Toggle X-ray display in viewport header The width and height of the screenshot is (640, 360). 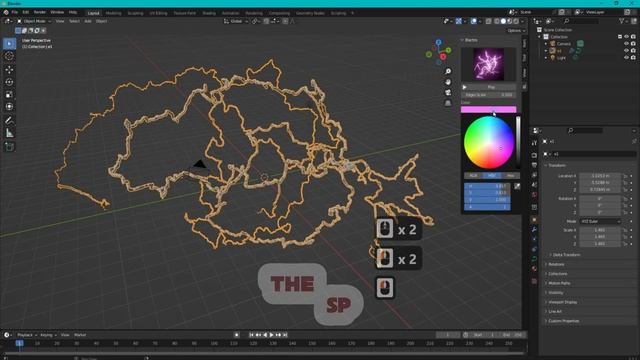point(489,21)
